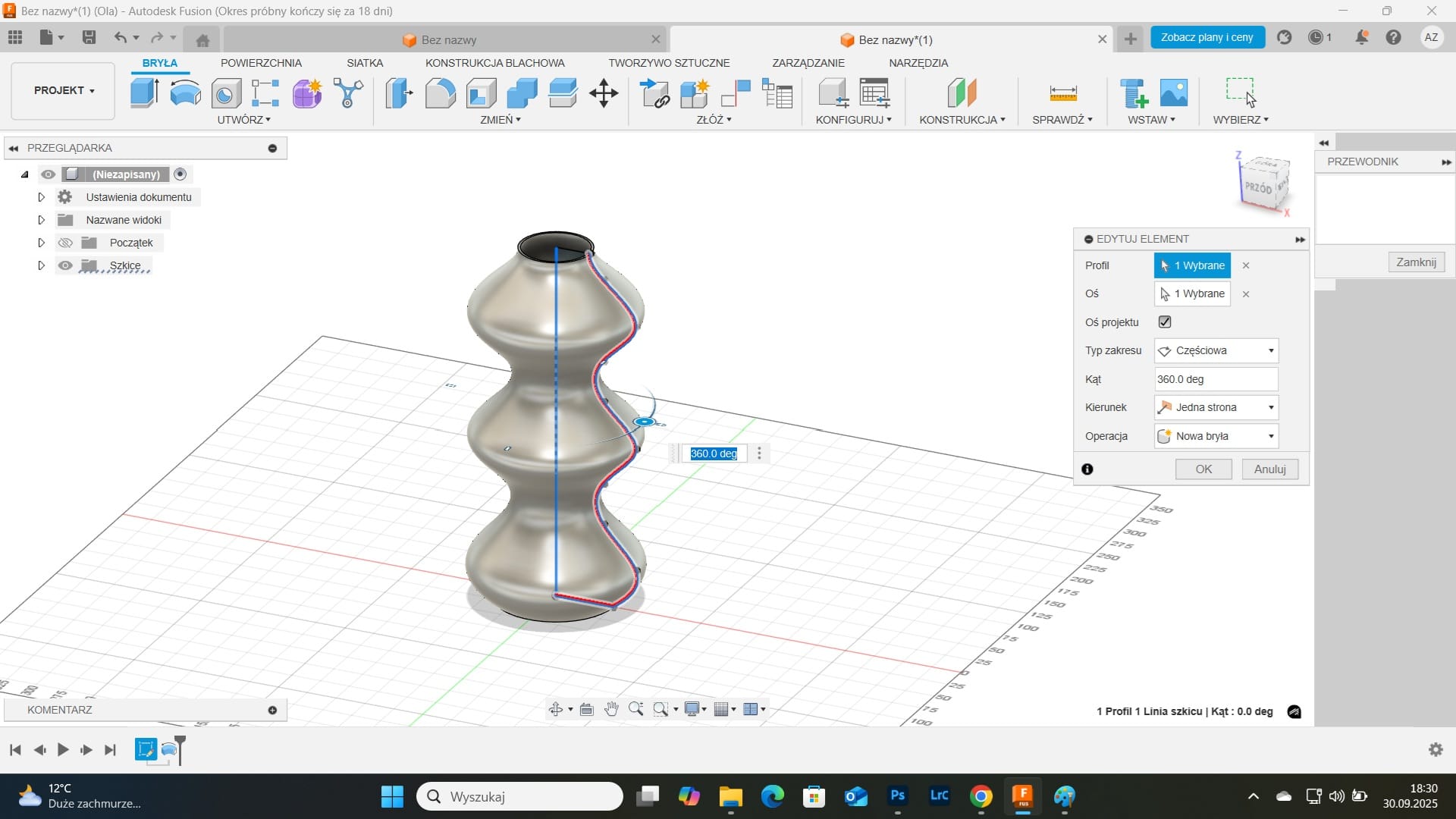Open the Operacja dropdown

1216,436
